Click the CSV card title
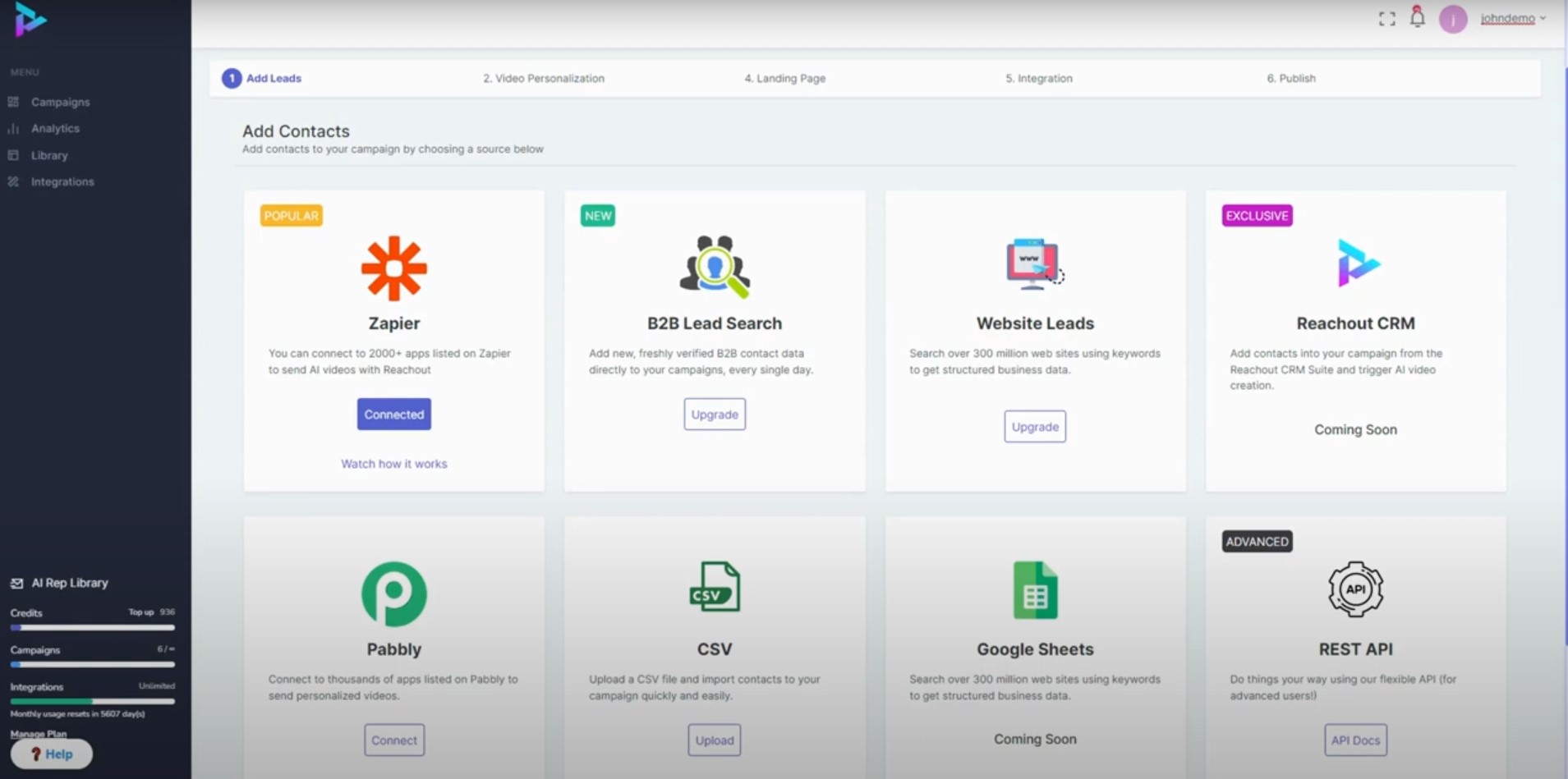Viewport: 1568px width, 779px height. pyautogui.click(x=715, y=649)
